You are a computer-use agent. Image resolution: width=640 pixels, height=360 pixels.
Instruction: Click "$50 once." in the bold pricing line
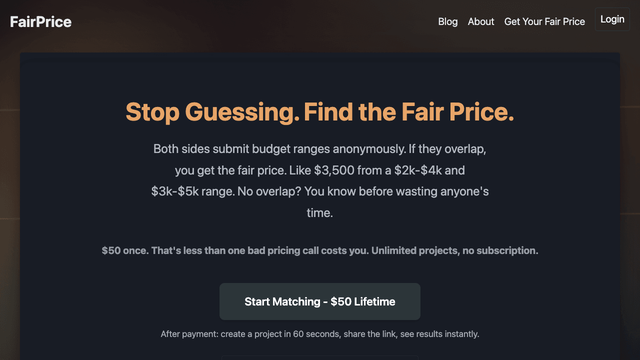coord(125,251)
